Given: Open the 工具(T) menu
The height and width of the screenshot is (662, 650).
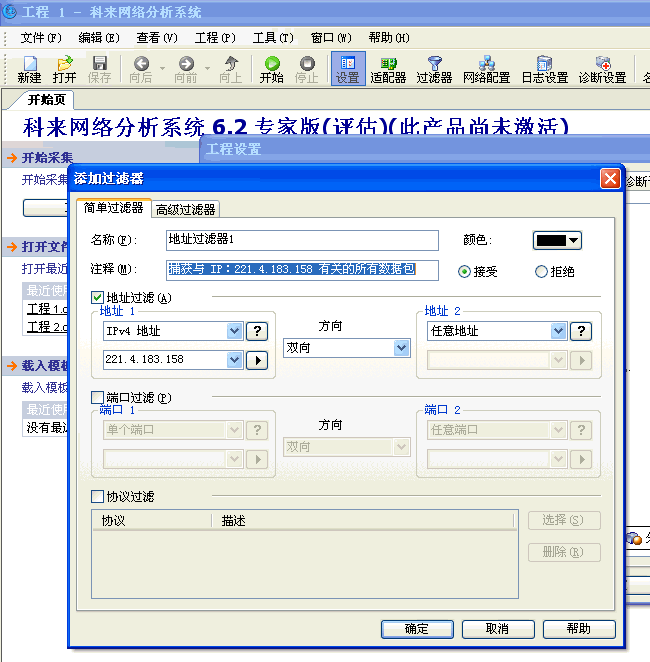Looking at the screenshot, I should (273, 38).
